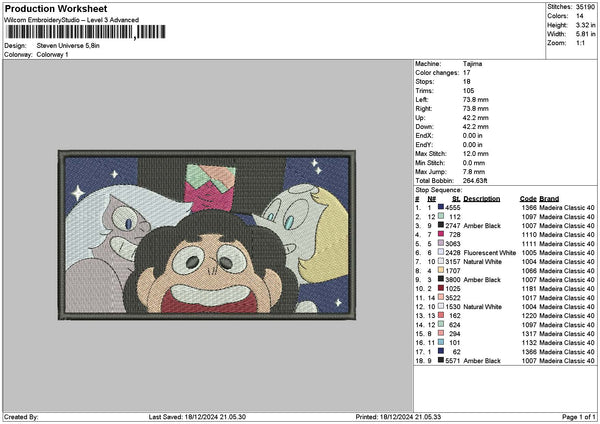Select the St. column header

point(456,199)
